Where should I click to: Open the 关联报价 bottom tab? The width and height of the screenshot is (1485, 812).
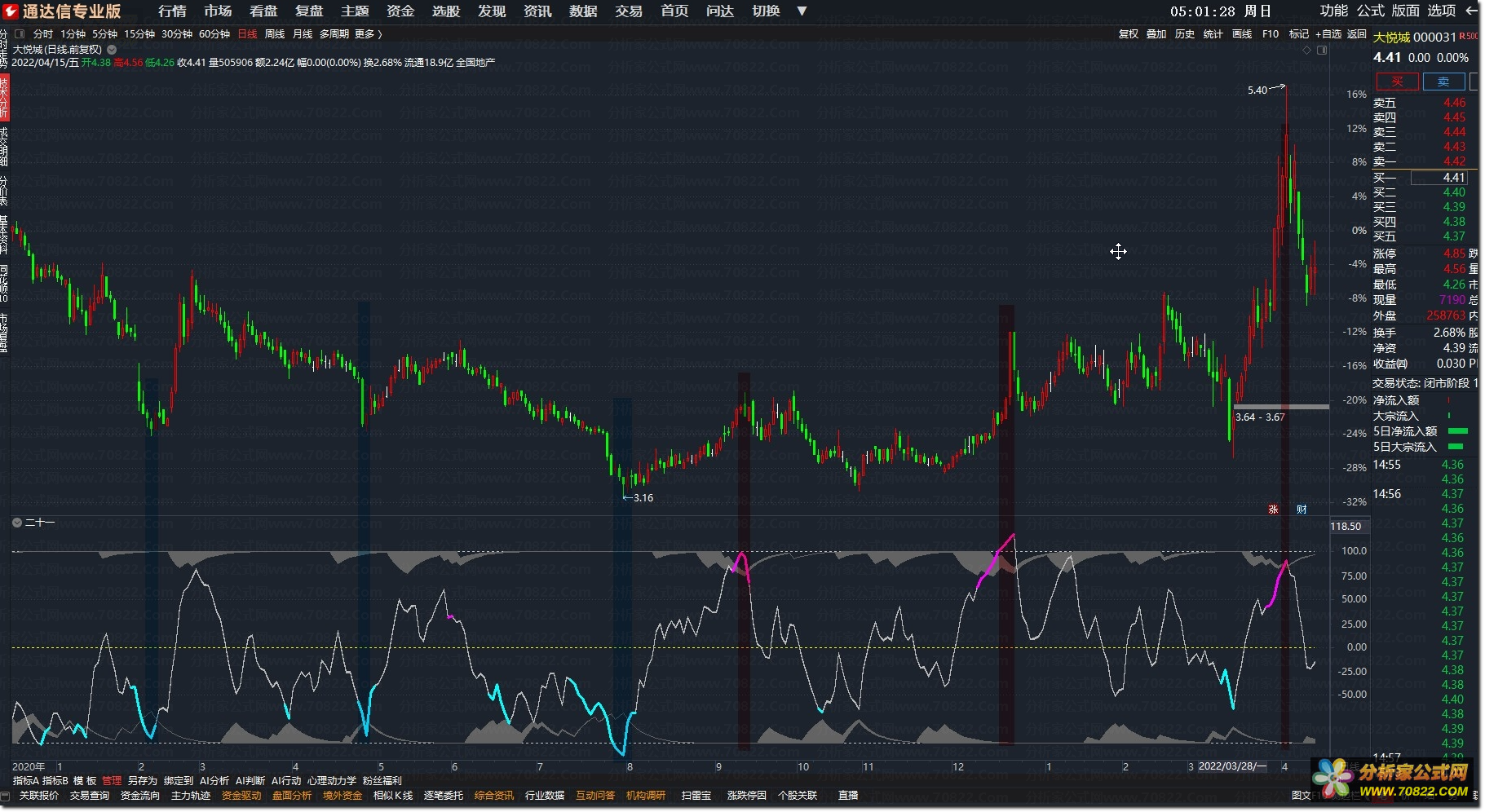click(39, 796)
